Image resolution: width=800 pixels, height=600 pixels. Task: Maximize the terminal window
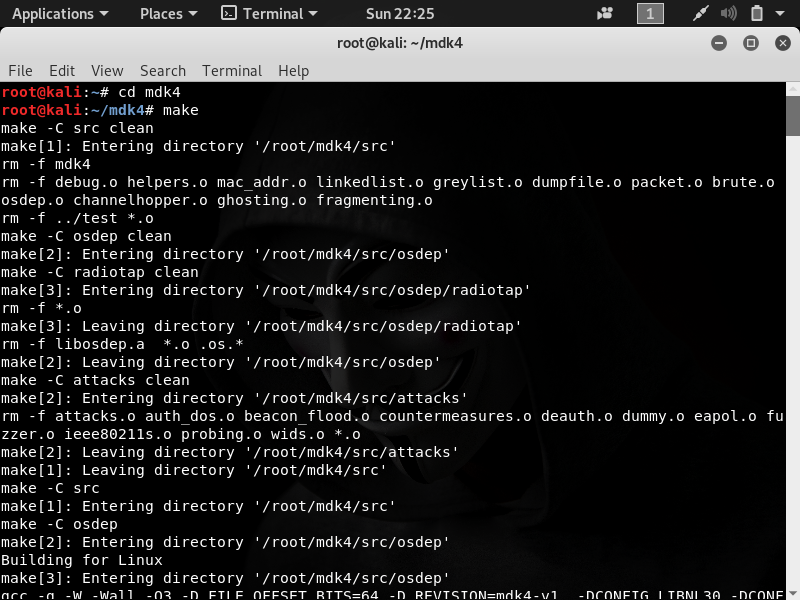751,43
